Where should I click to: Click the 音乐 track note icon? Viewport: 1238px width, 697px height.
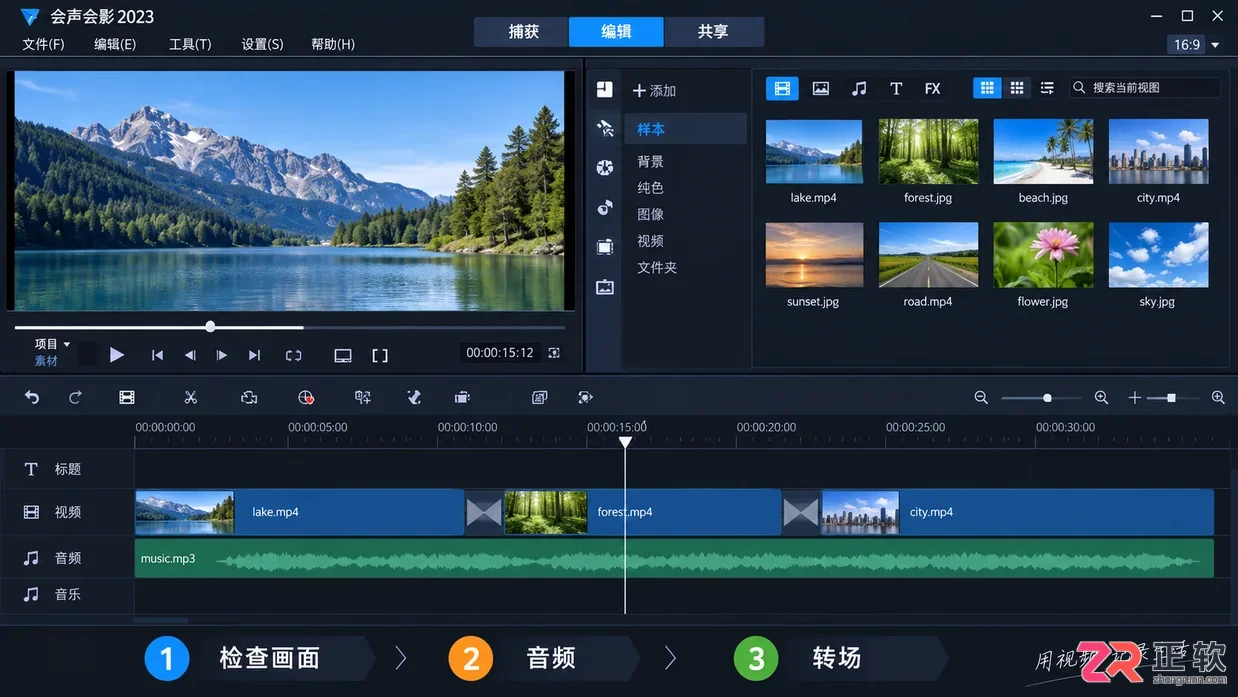(x=31, y=594)
